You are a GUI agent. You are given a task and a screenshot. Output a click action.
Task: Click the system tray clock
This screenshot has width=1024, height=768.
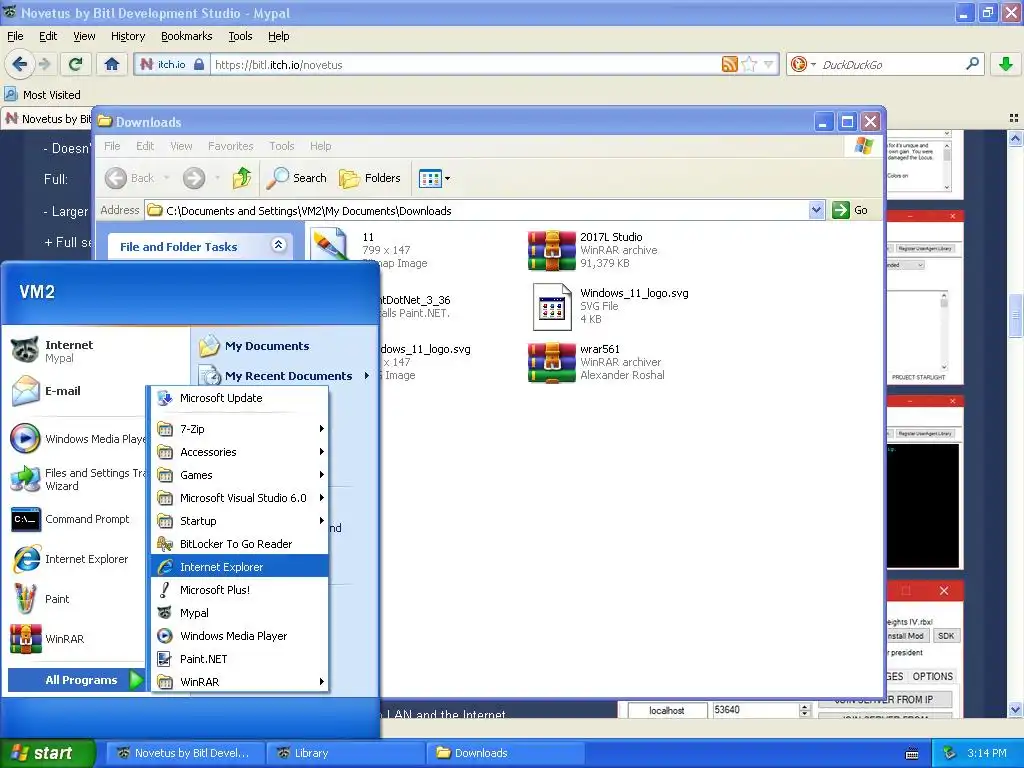click(x=986, y=753)
